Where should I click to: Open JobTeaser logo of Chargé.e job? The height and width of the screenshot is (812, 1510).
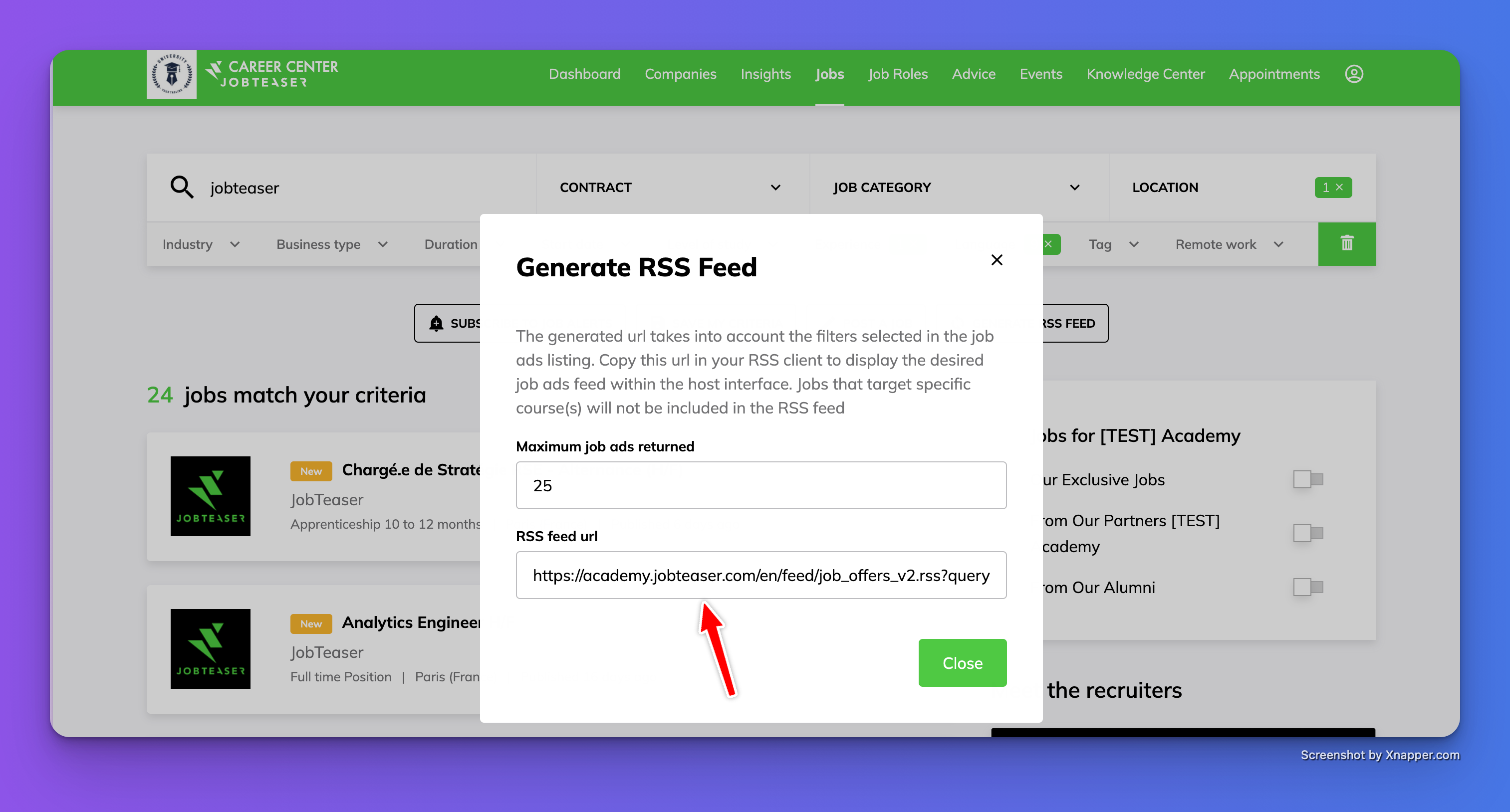(211, 496)
